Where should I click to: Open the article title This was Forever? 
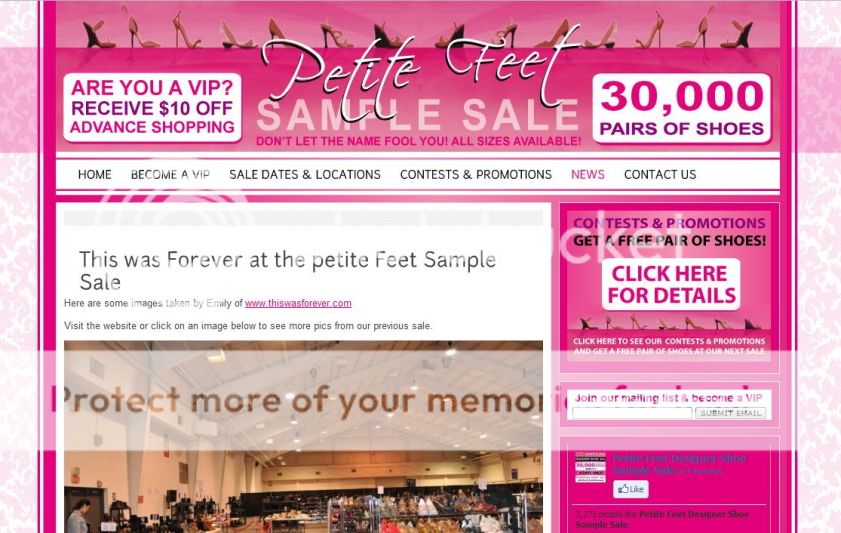point(287,270)
